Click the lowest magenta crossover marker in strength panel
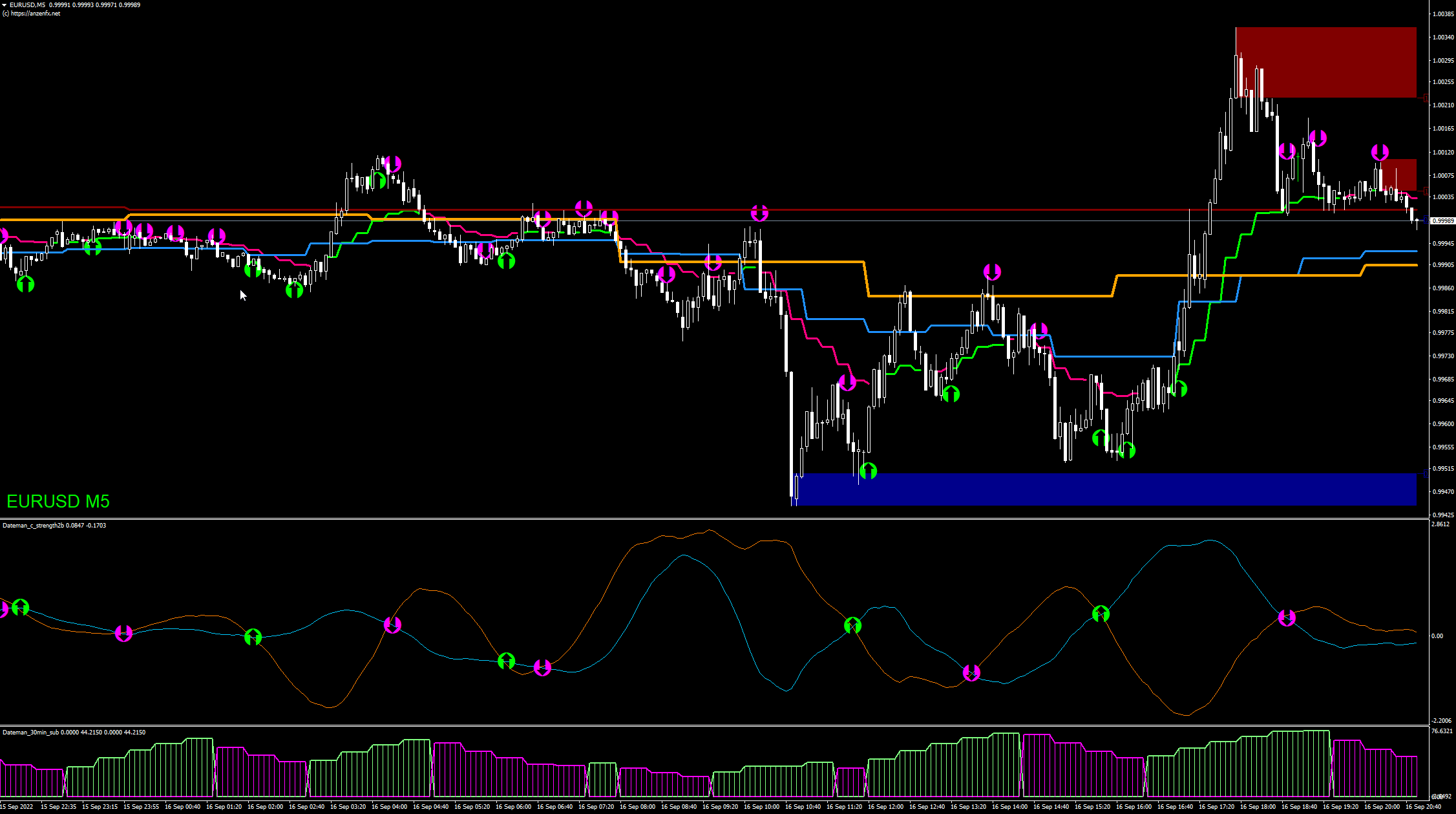The image size is (1456, 814). coord(971,673)
